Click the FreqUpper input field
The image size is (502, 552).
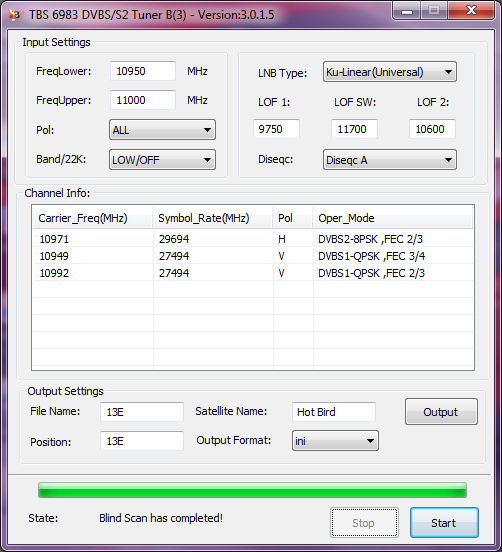point(143,100)
